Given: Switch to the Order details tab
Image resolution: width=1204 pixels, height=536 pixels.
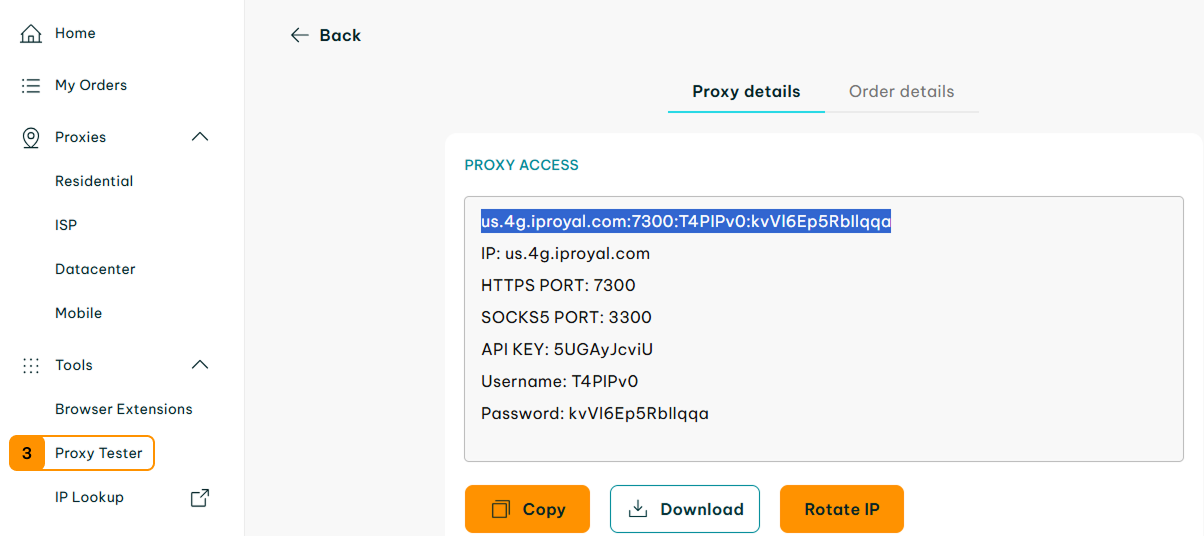Looking at the screenshot, I should point(901,92).
